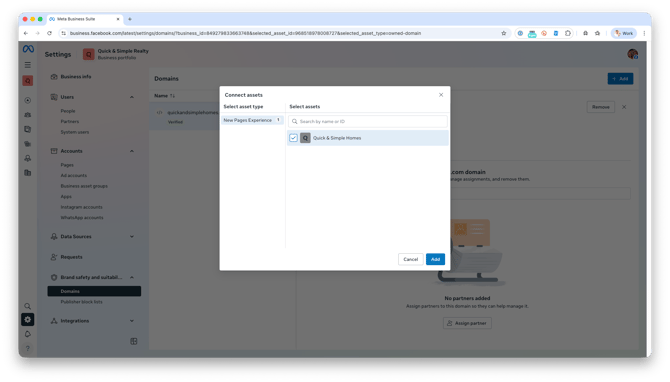670x382 pixels.
Task: Open Publisher block lists
Action: coord(82,302)
